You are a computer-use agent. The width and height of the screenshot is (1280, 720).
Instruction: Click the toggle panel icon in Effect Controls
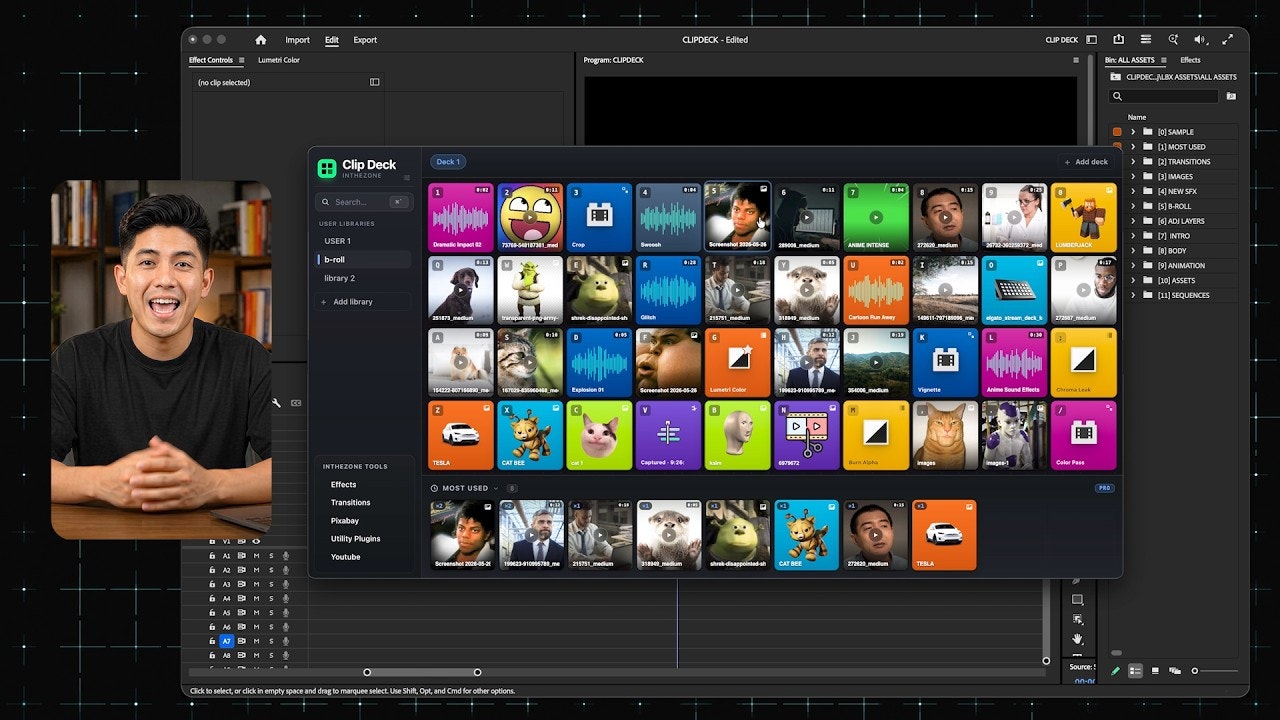(x=375, y=82)
